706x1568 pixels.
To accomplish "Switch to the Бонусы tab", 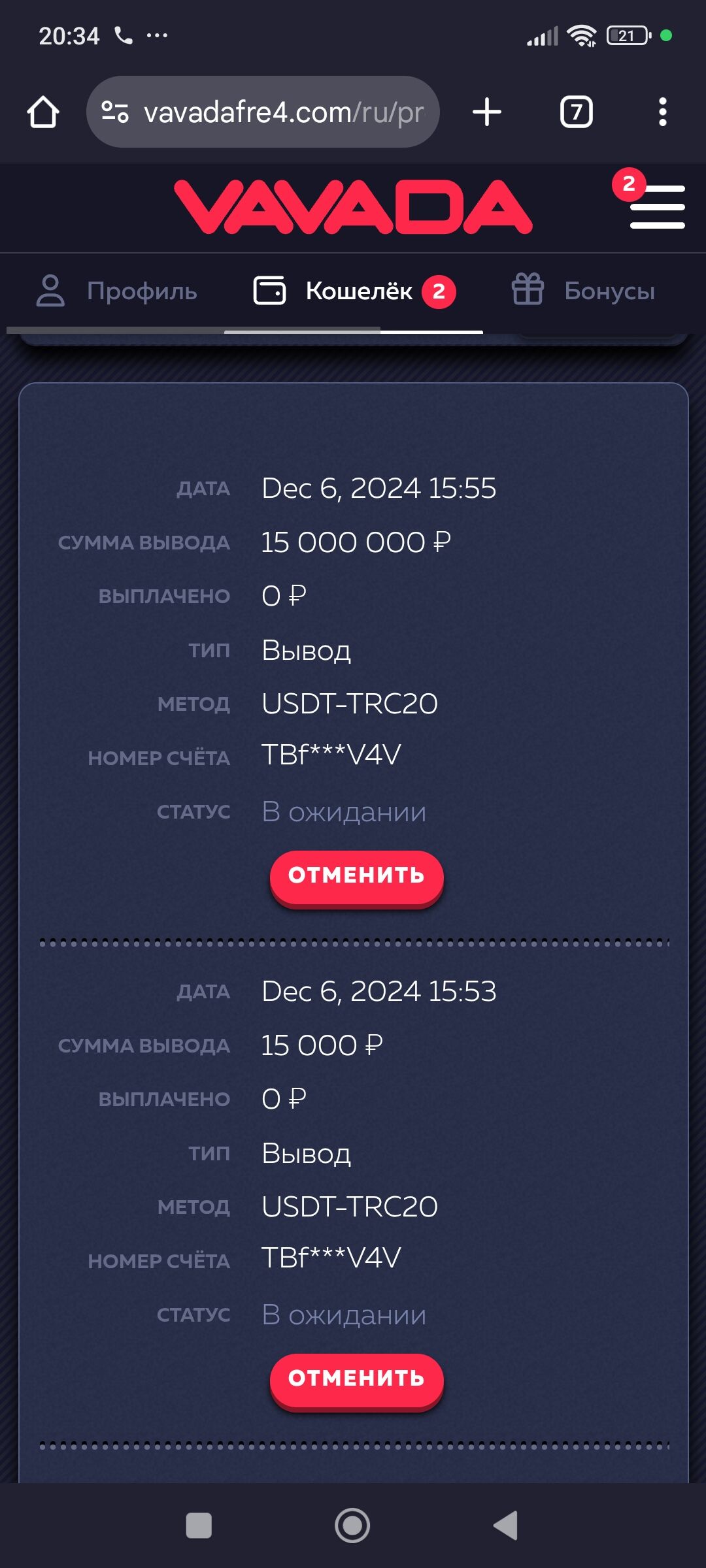I will 609,291.
